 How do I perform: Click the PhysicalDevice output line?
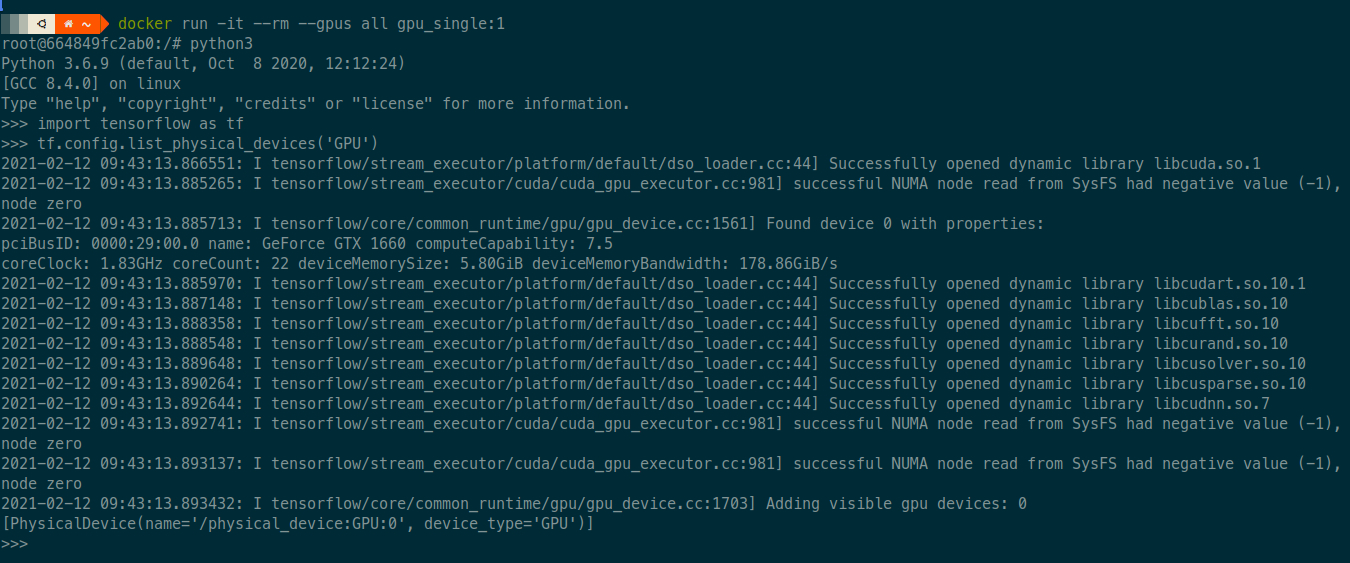297,523
